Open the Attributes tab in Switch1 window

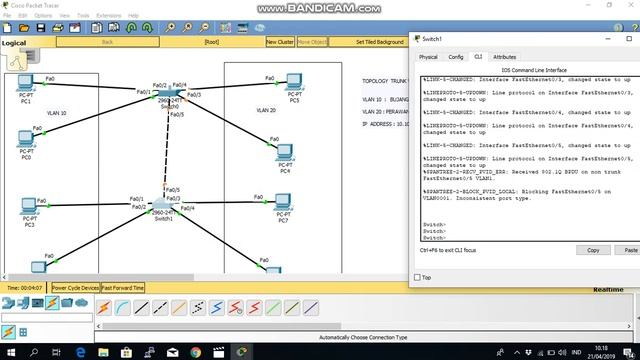[x=504, y=57]
